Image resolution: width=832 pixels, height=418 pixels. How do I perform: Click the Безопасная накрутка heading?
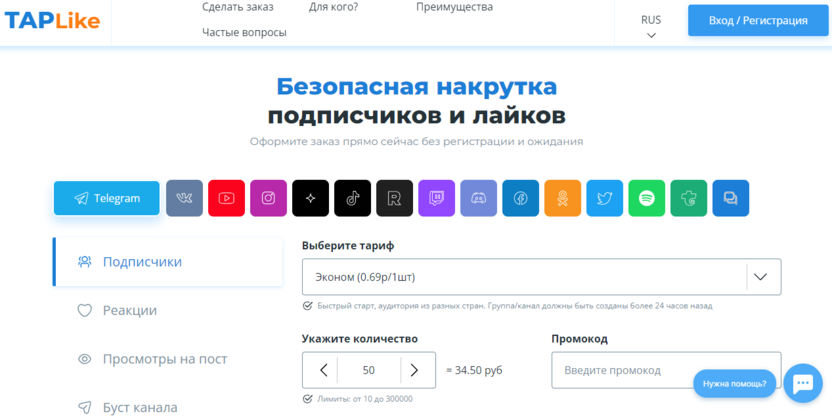pos(417,86)
